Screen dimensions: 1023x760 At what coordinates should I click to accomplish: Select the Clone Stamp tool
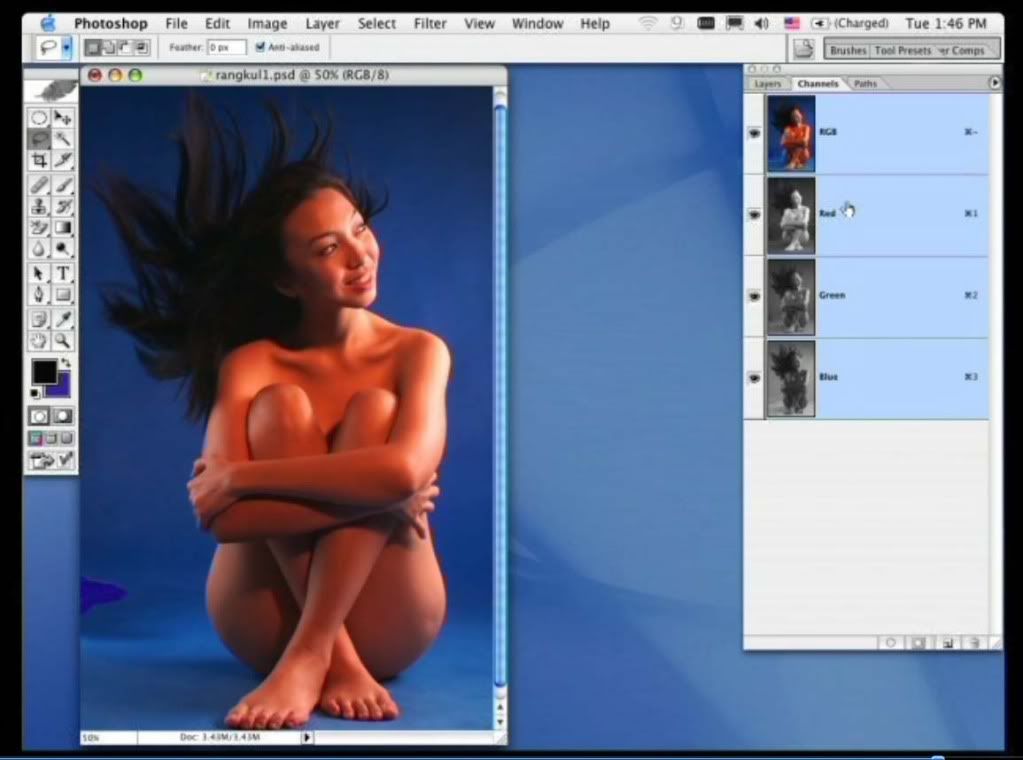coord(39,206)
